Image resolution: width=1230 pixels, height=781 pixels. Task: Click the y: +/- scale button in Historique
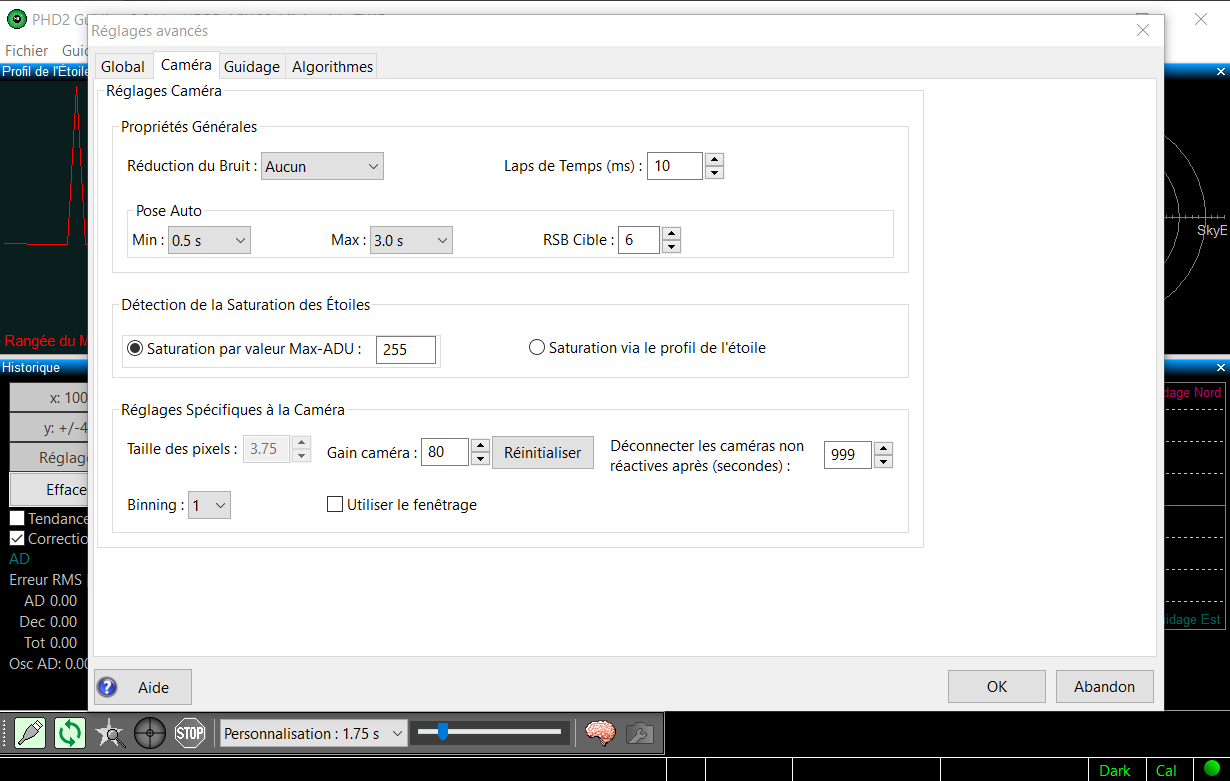pos(50,427)
